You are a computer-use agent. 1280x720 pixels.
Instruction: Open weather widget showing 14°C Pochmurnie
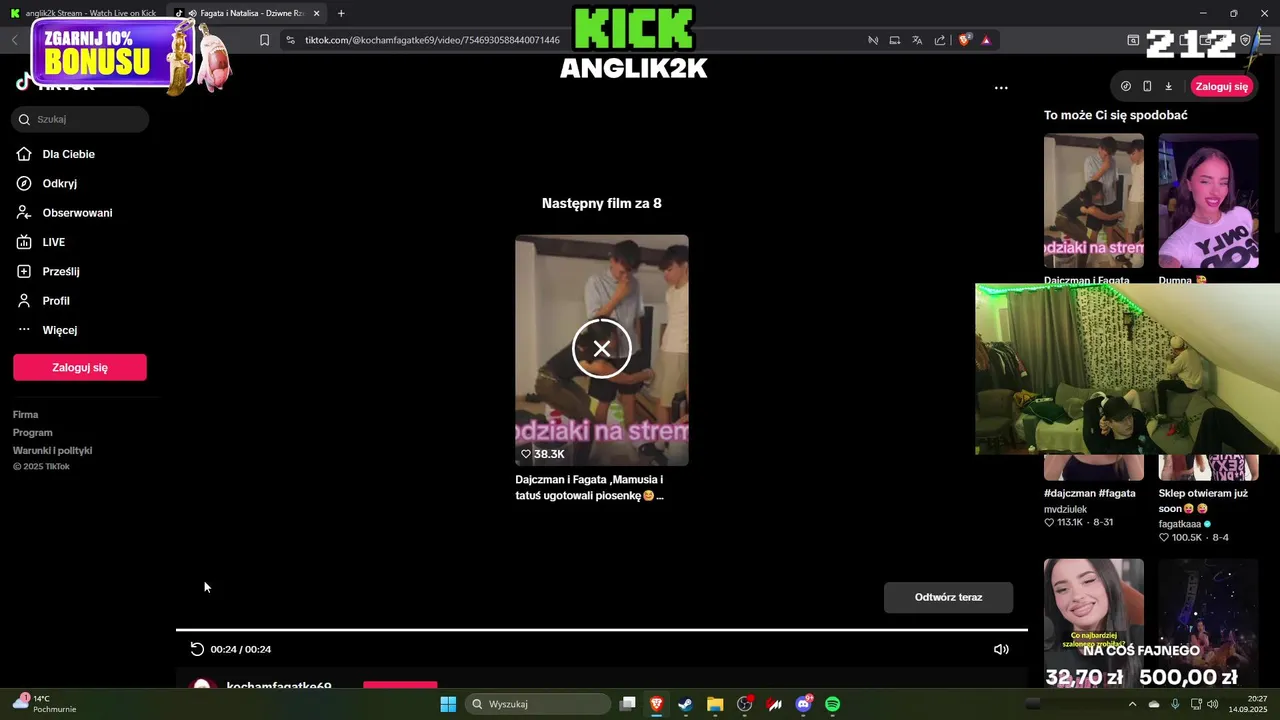click(45, 704)
